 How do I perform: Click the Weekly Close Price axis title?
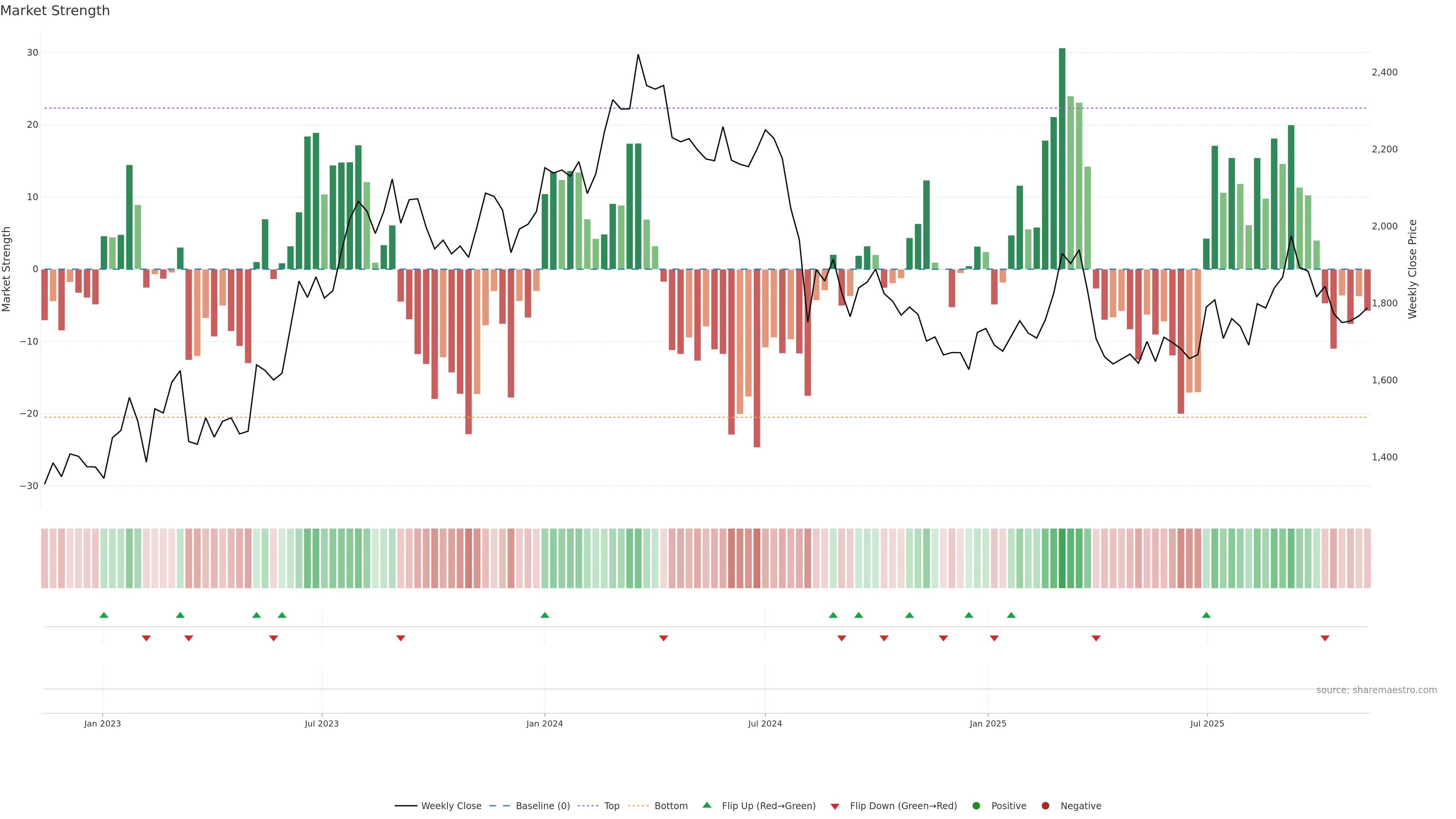tap(1412, 269)
